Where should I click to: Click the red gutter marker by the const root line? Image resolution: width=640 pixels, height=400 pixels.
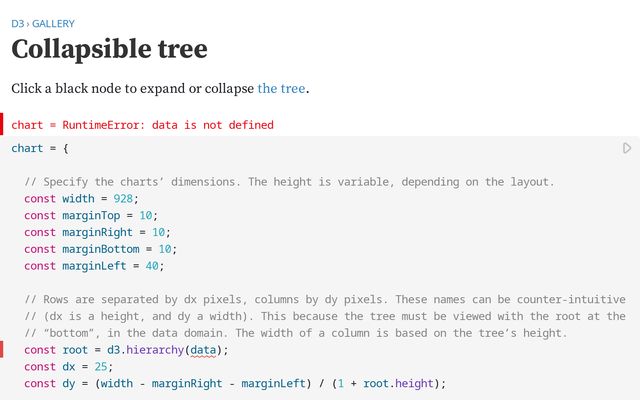[x=2, y=350]
